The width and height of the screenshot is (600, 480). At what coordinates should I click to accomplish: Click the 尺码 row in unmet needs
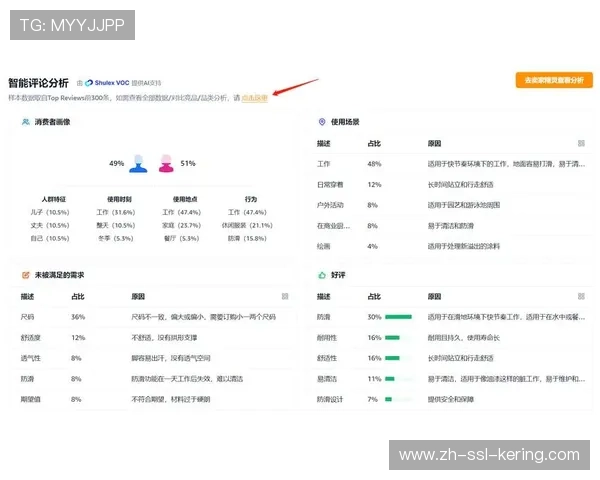click(152, 317)
